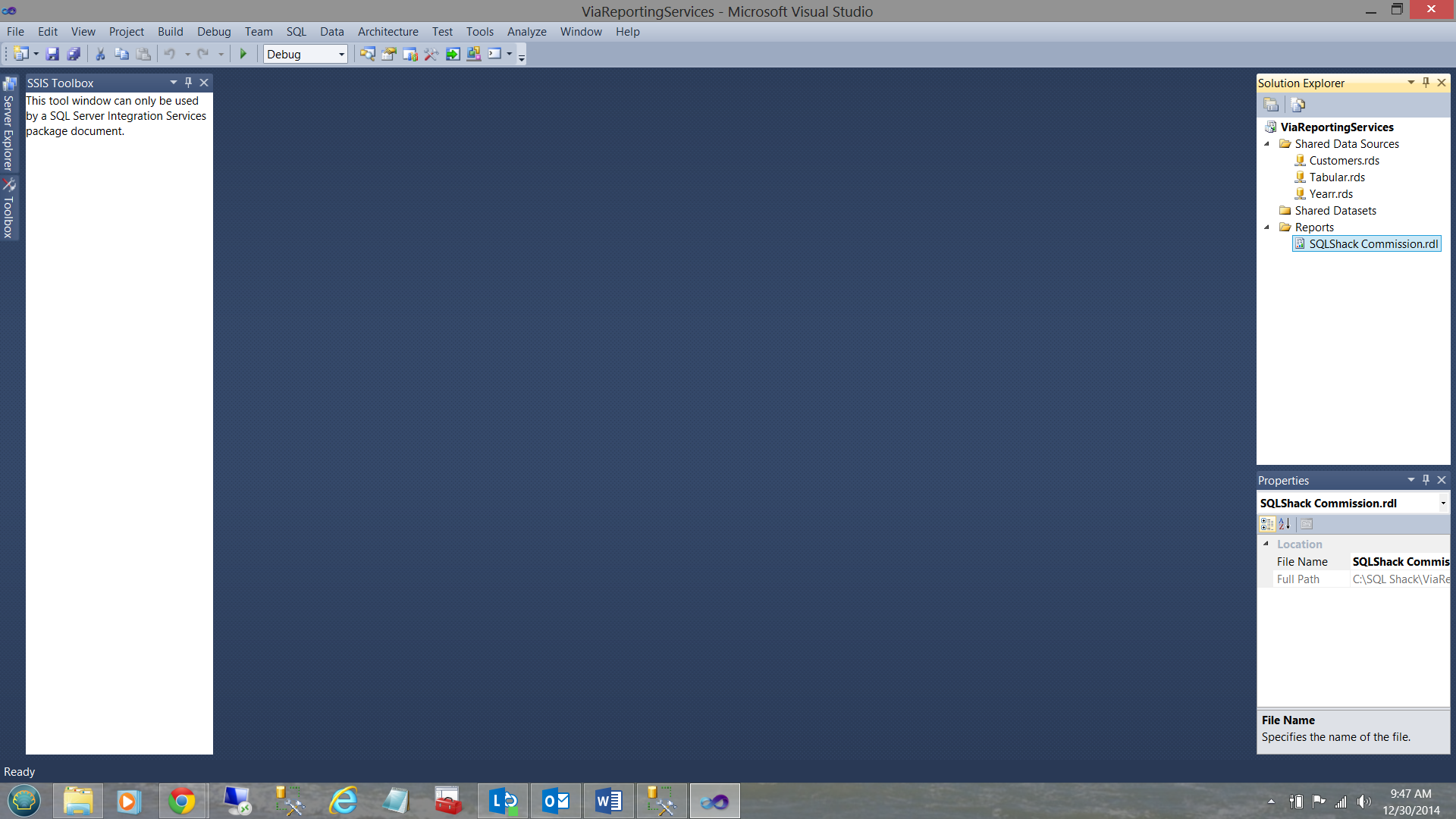Click the Cut scissors icon

99,54
